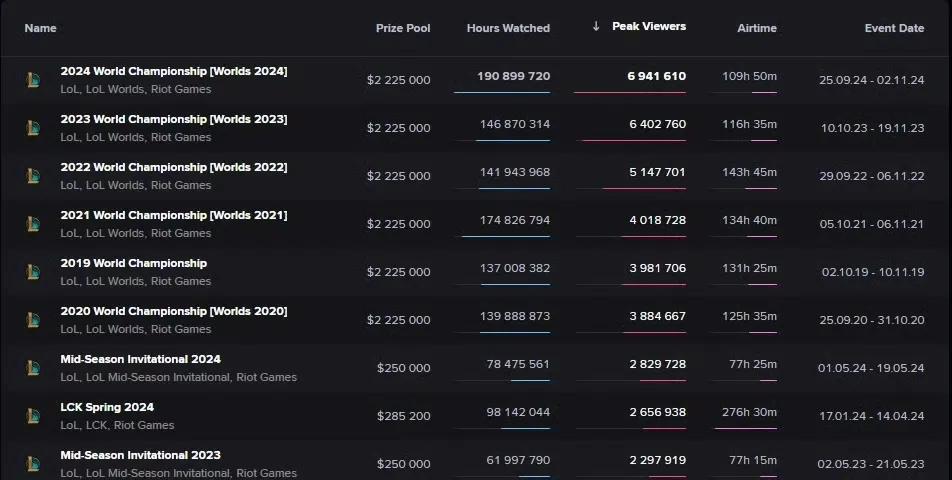Screen dimensions: 952x480
Task: Open 2024 World Championship [Worlds 2024] event
Action: pyautogui.click(x=174, y=71)
